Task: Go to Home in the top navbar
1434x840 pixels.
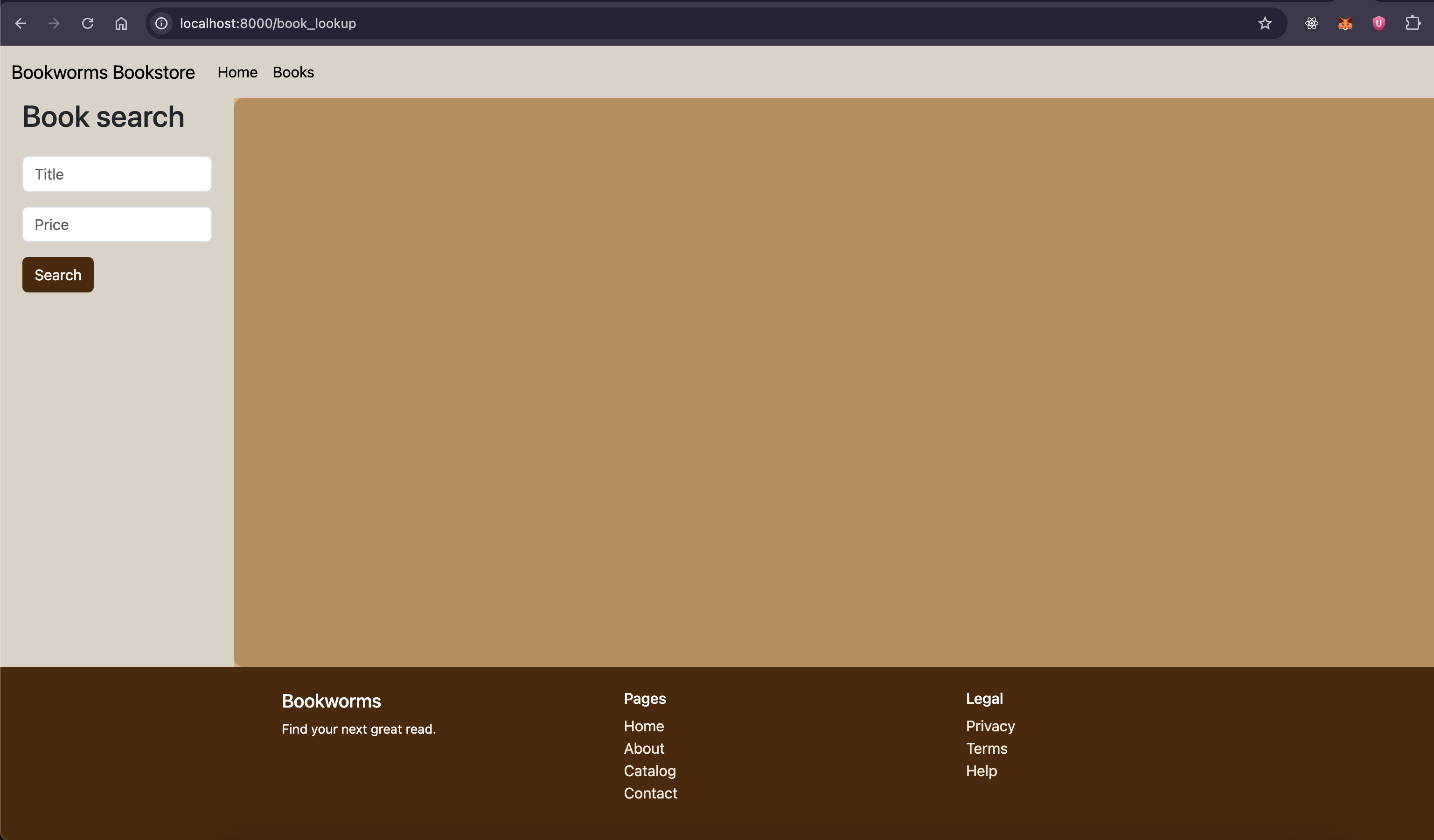Action: click(x=237, y=72)
